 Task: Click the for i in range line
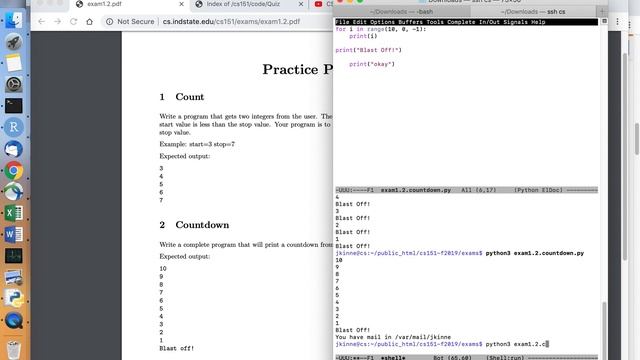click(380, 29)
